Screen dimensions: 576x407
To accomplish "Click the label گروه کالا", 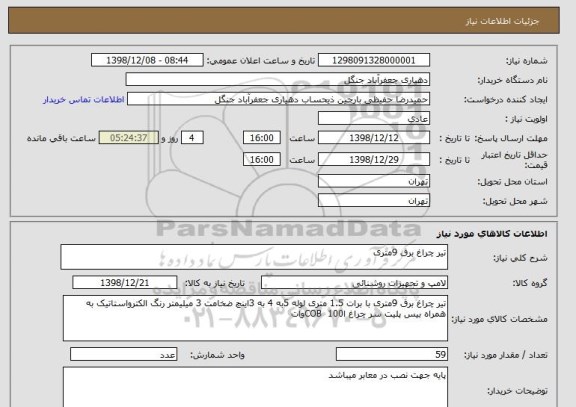I will click(x=530, y=283).
